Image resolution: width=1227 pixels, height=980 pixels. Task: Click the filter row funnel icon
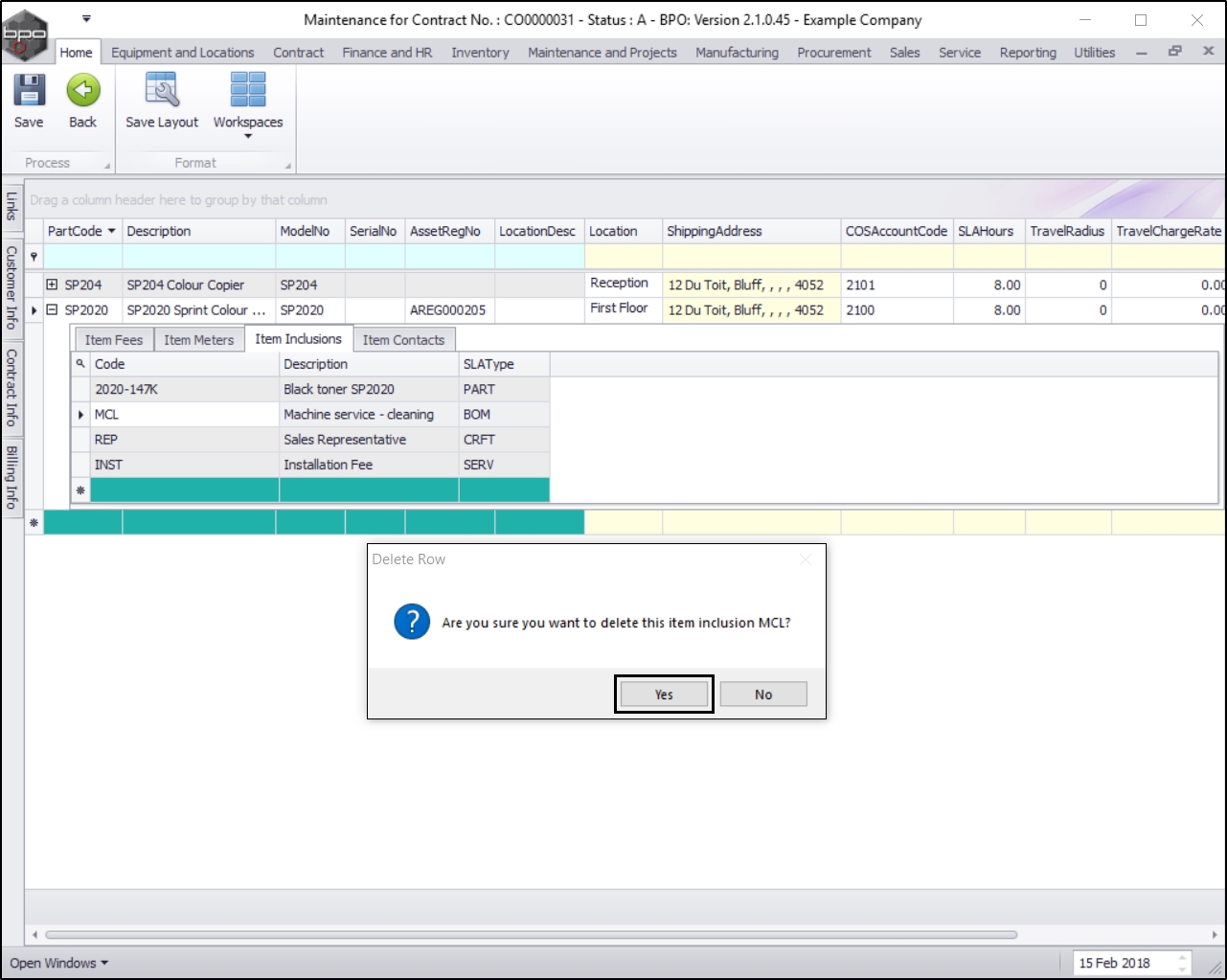coord(34,257)
